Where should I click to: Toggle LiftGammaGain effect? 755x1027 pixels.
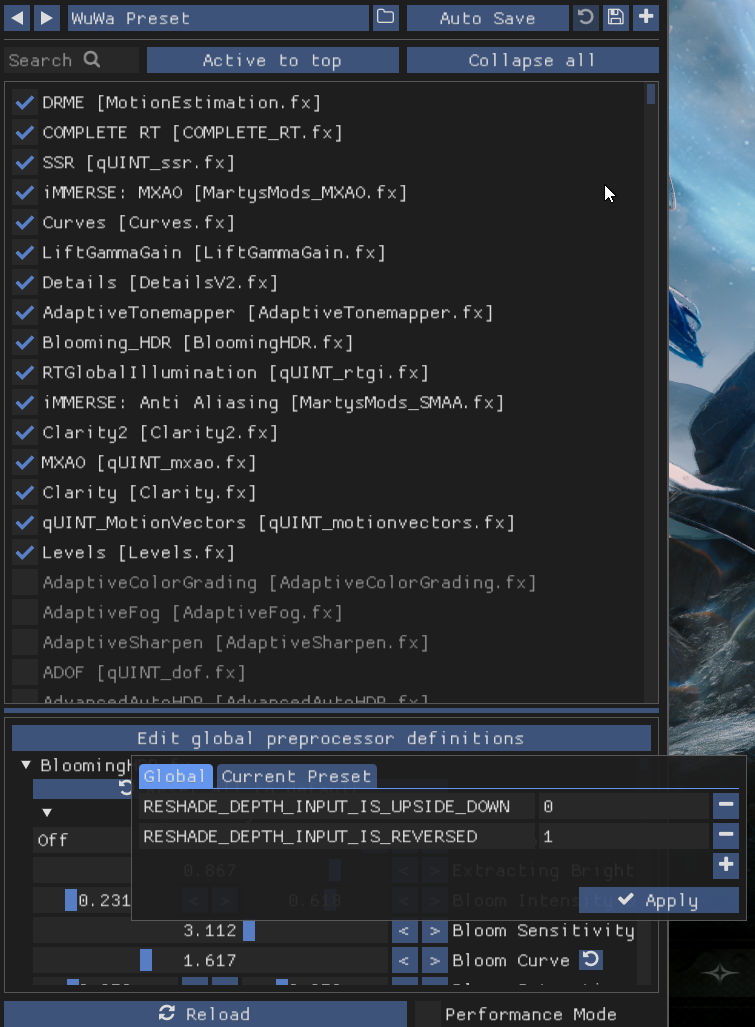tap(25, 253)
